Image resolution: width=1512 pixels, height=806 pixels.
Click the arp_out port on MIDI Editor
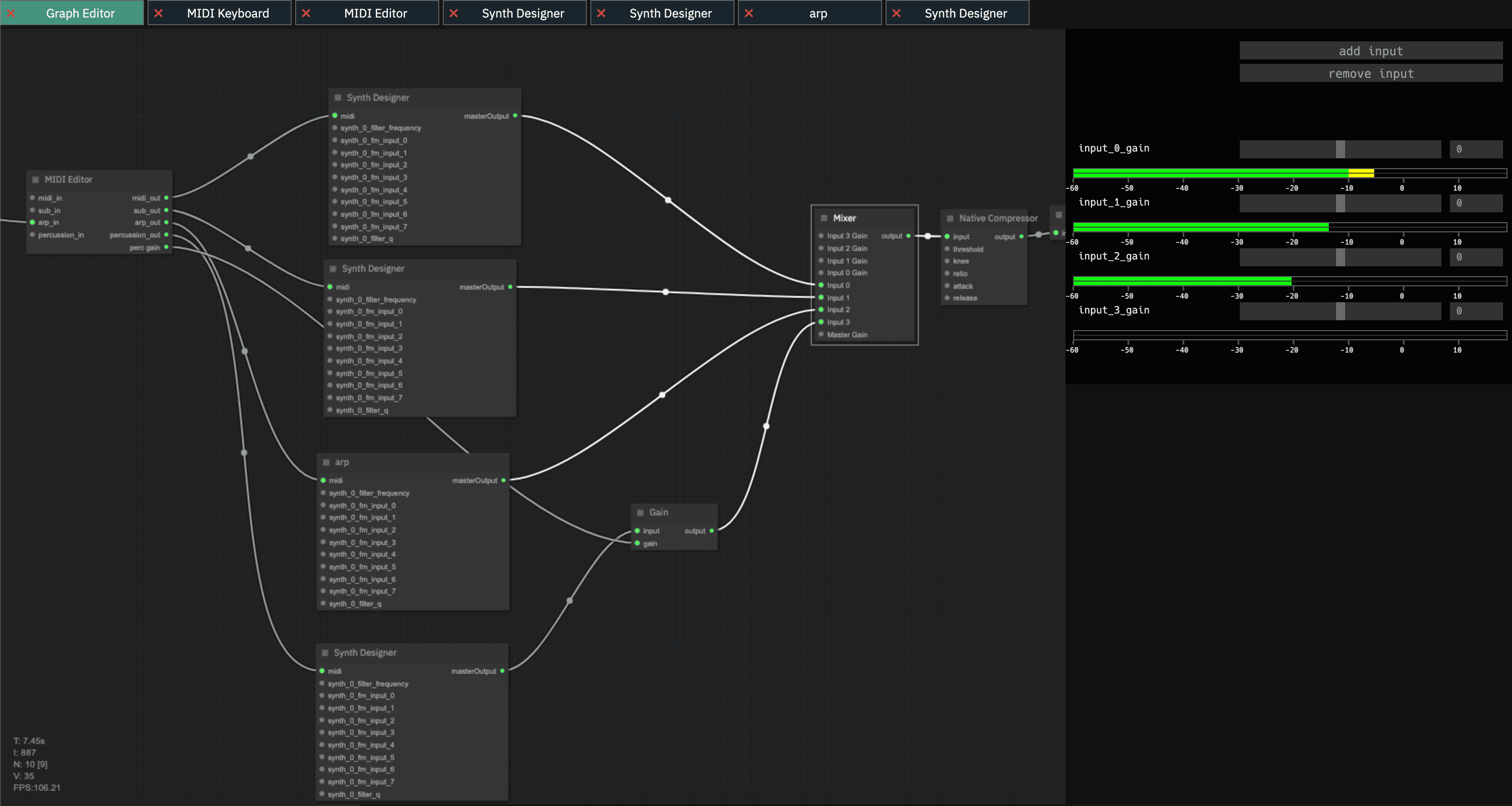click(x=166, y=222)
